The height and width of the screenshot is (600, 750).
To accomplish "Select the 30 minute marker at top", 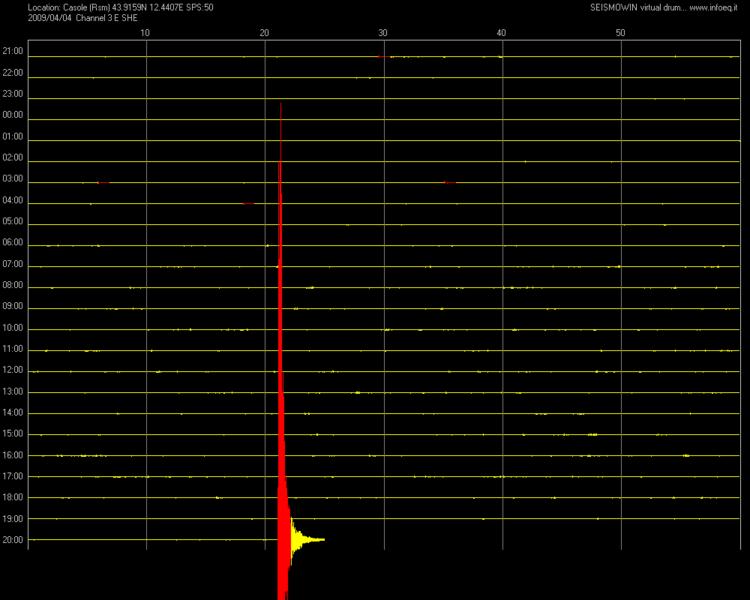I will tap(383, 33).
